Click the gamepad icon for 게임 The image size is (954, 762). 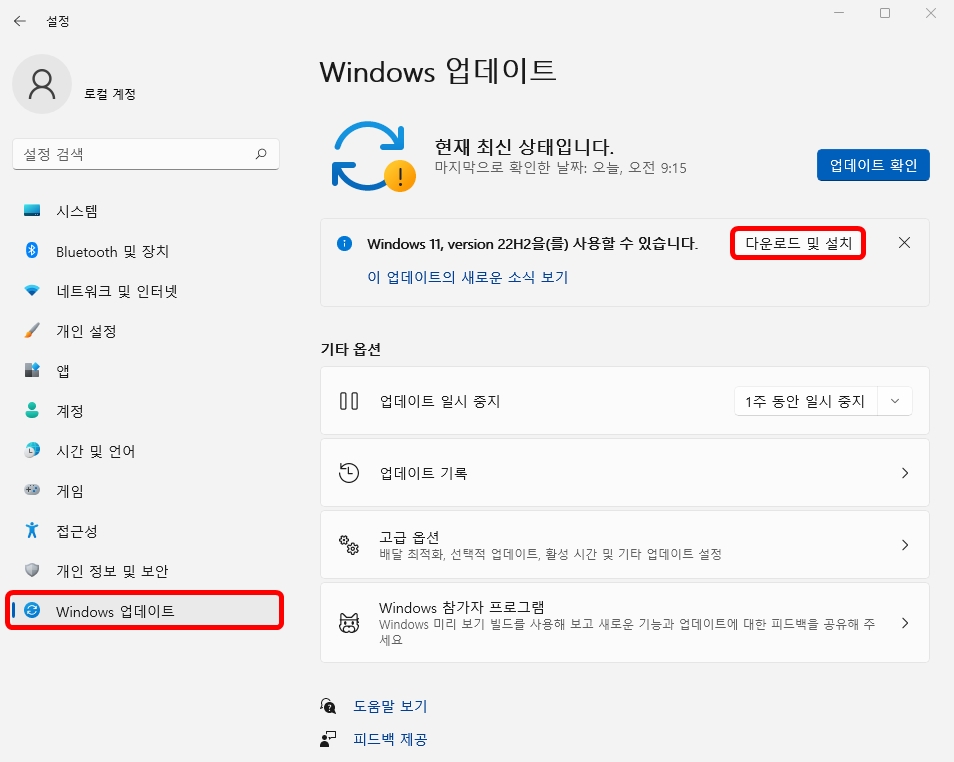pyautogui.click(x=32, y=489)
